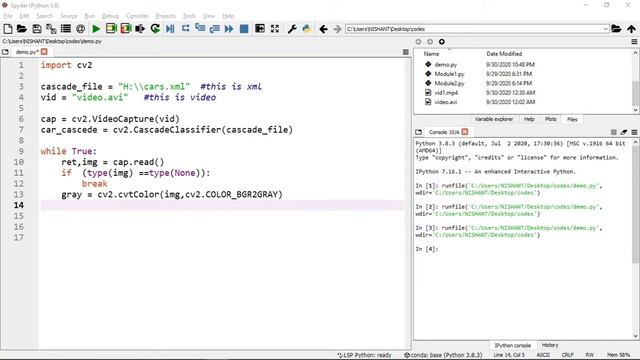Step into function debugger icon
The height and width of the screenshot is (360, 640).
(200, 29)
